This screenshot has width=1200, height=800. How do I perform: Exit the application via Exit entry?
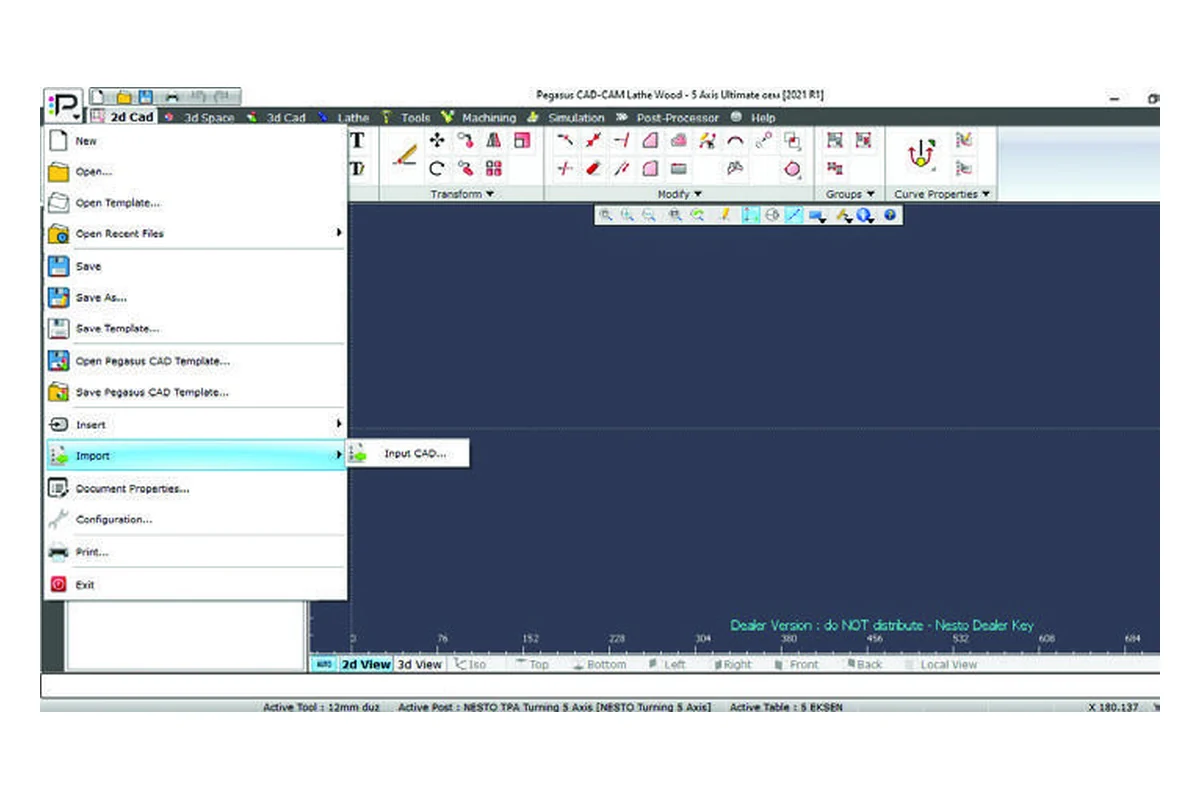(x=195, y=585)
